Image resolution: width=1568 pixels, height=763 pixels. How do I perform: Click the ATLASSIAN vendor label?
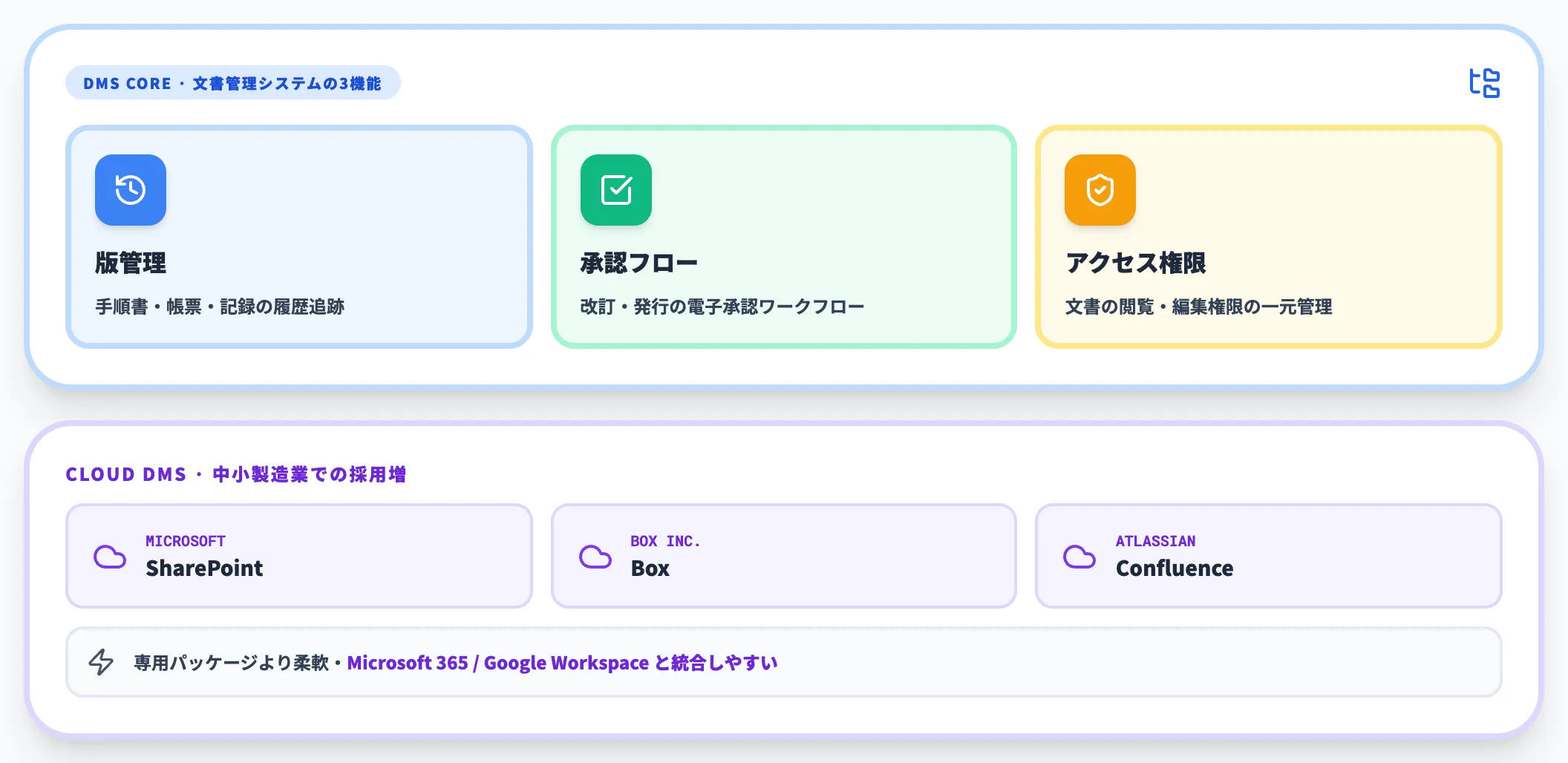(1155, 541)
